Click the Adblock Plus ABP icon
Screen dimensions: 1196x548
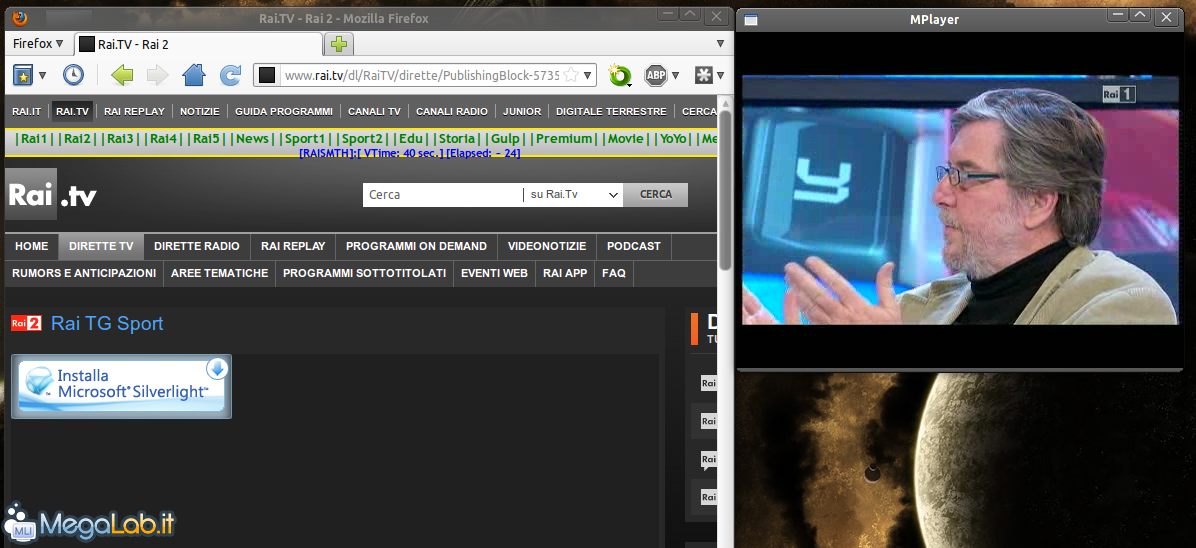[x=656, y=75]
